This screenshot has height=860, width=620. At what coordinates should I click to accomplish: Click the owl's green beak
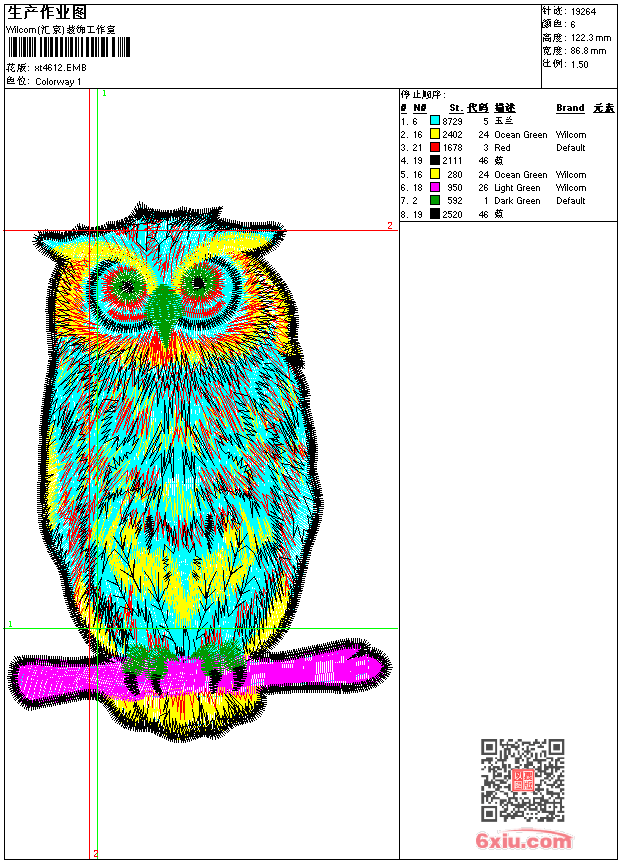(x=163, y=305)
